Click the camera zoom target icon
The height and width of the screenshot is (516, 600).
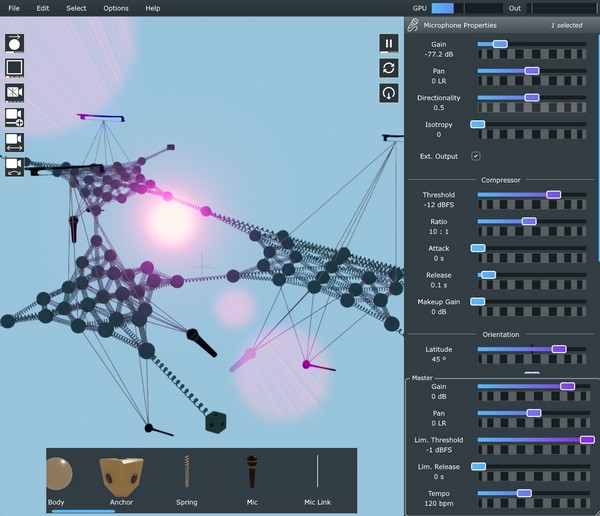[x=14, y=117]
